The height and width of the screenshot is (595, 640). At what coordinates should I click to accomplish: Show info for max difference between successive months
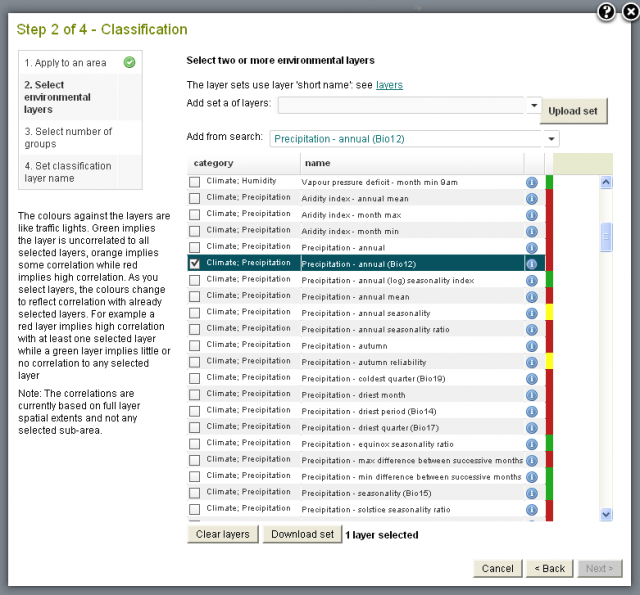(531, 460)
